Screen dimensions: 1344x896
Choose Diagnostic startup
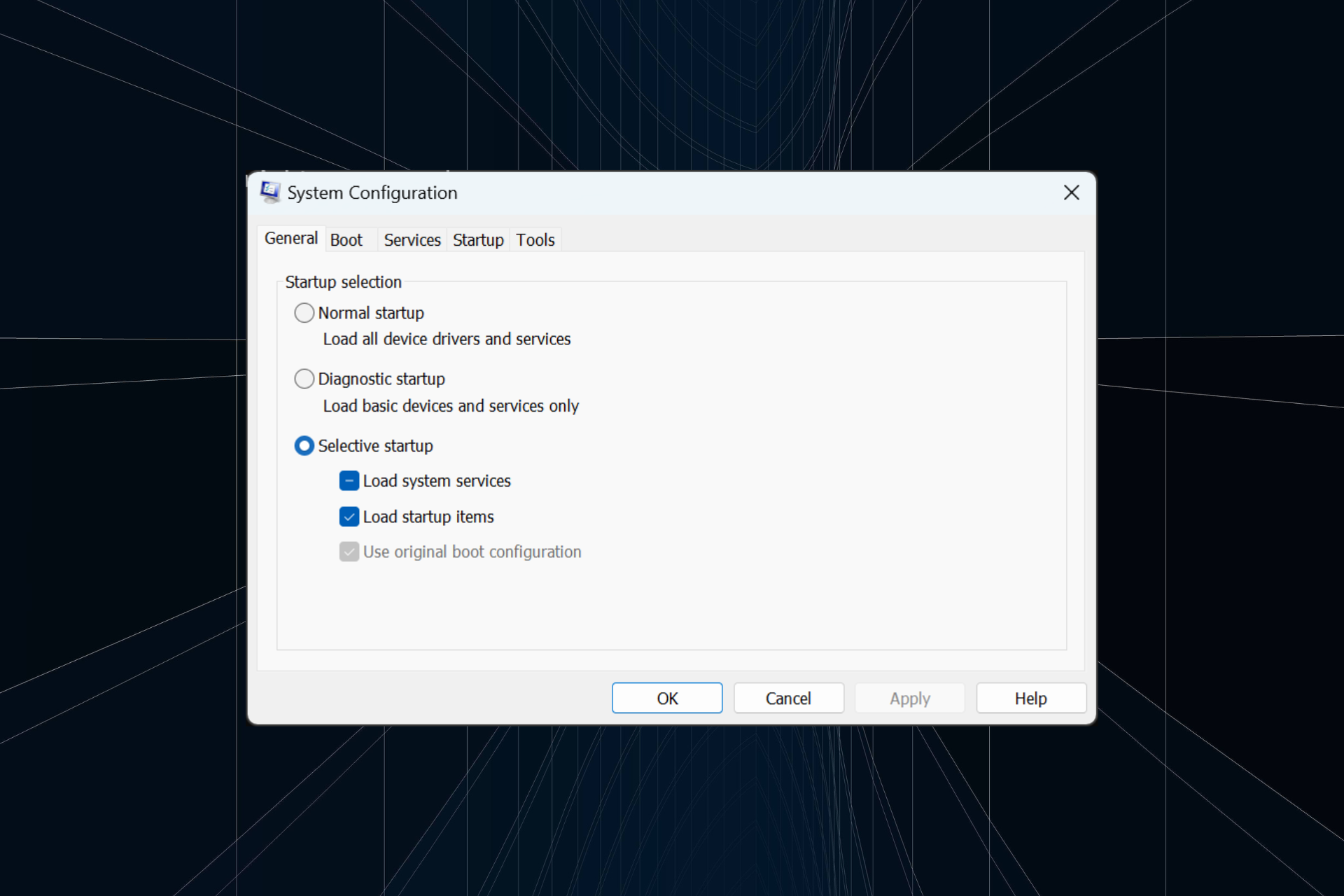(x=304, y=379)
